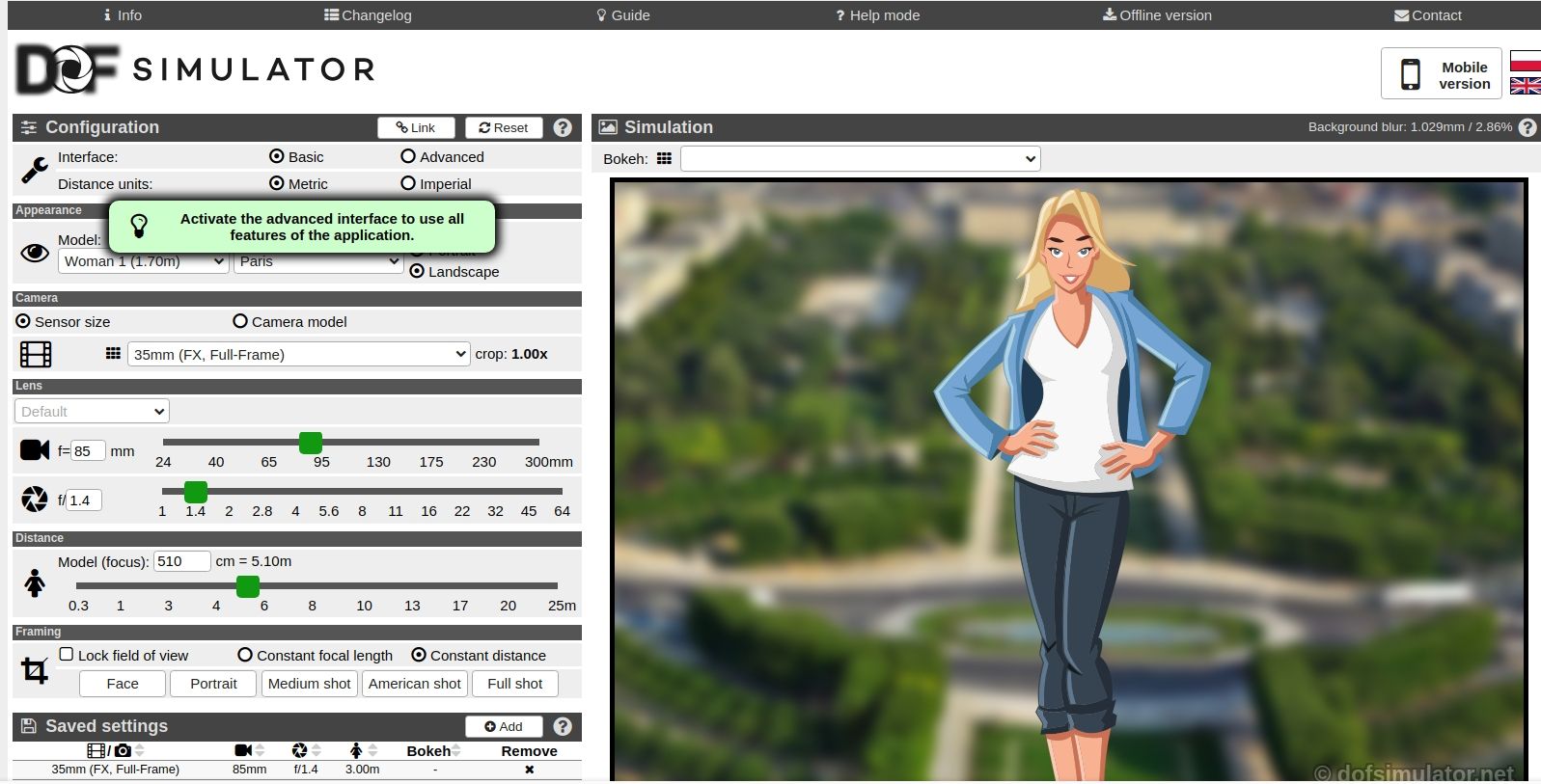Click the Configuration help question mark icon
This screenshot has height=784, width=1541.
(x=563, y=127)
